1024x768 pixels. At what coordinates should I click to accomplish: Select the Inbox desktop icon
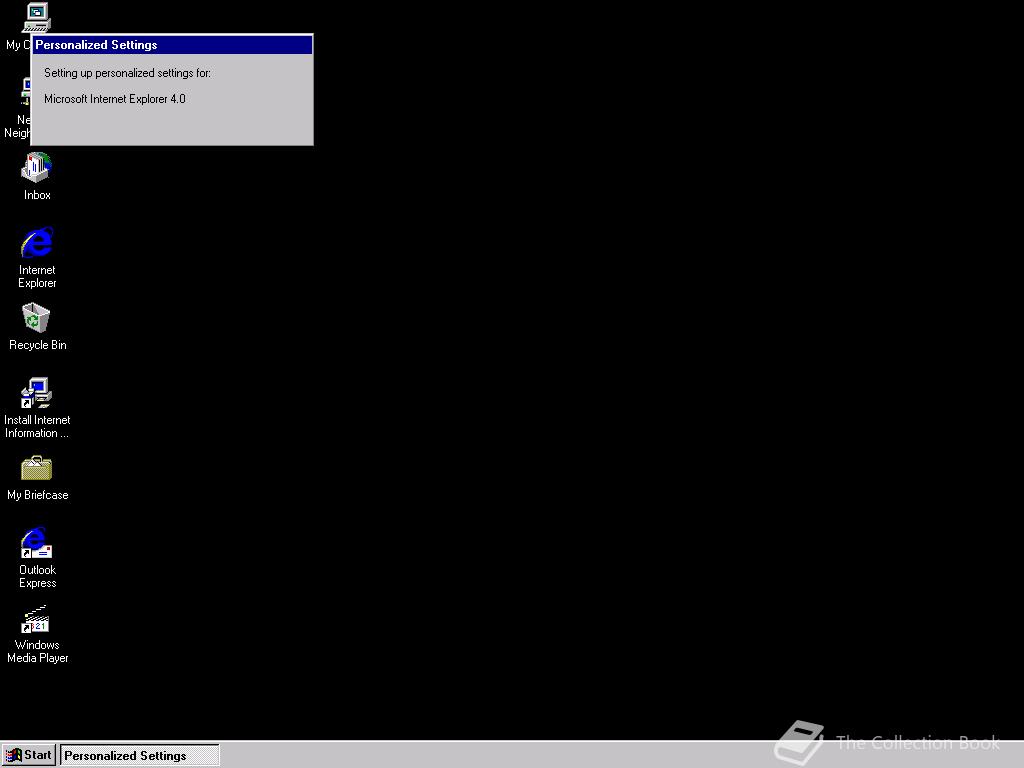coord(36,167)
